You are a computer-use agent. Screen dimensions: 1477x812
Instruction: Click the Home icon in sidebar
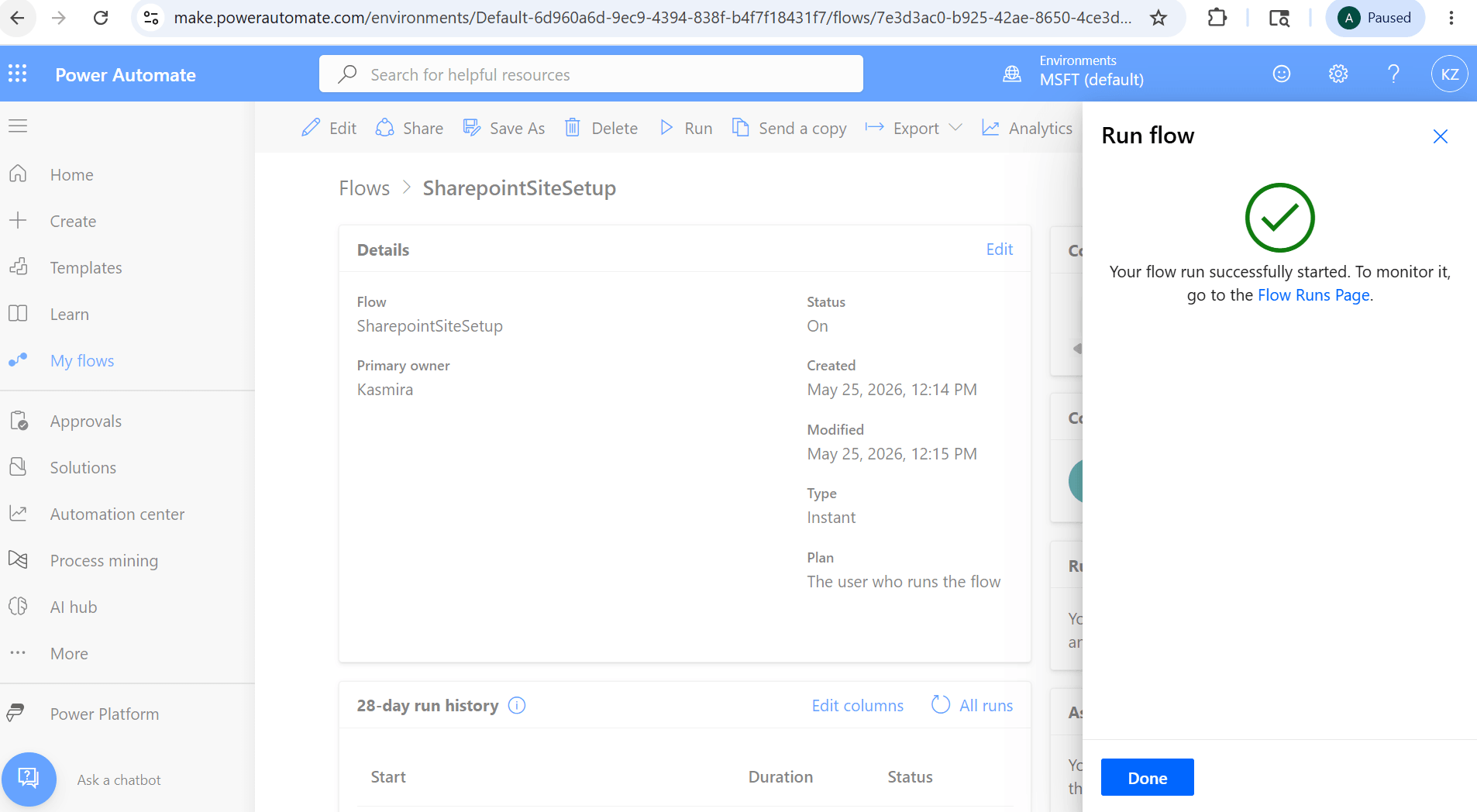pos(18,174)
